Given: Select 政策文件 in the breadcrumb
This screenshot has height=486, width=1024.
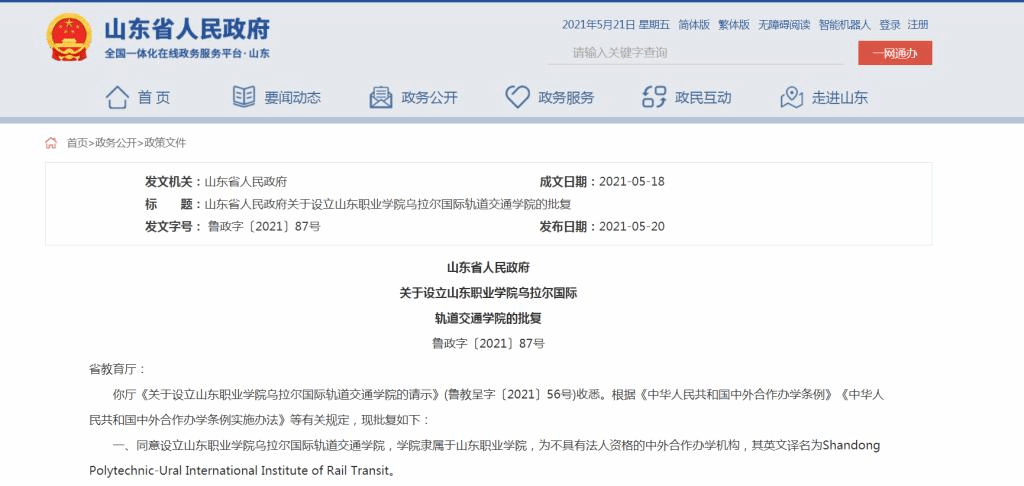Looking at the screenshot, I should [x=165, y=143].
